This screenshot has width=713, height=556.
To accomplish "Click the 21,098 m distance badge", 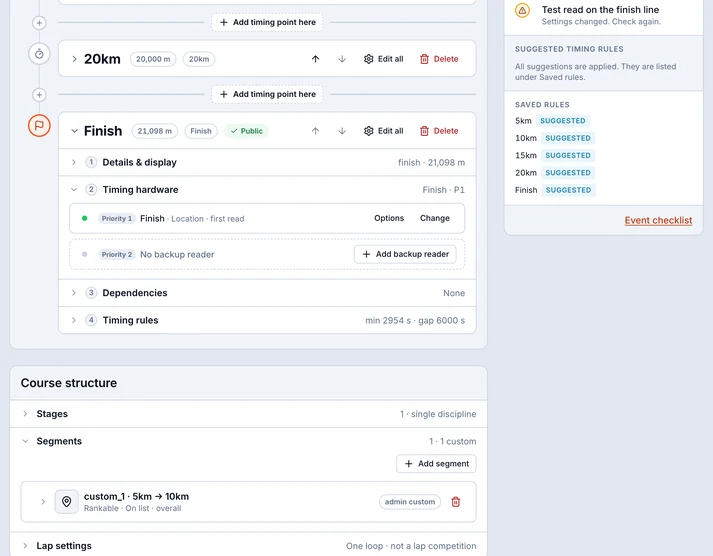I will pos(155,131).
